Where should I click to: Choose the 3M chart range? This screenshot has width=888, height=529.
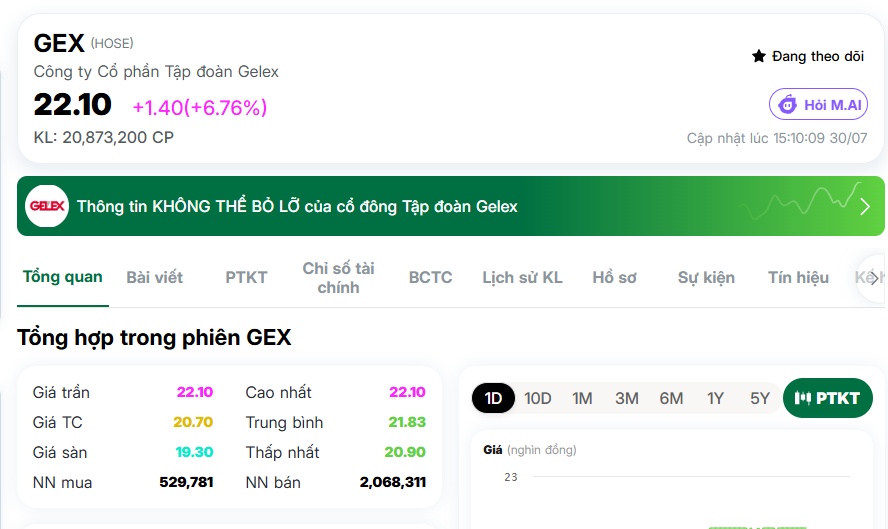coord(626,398)
